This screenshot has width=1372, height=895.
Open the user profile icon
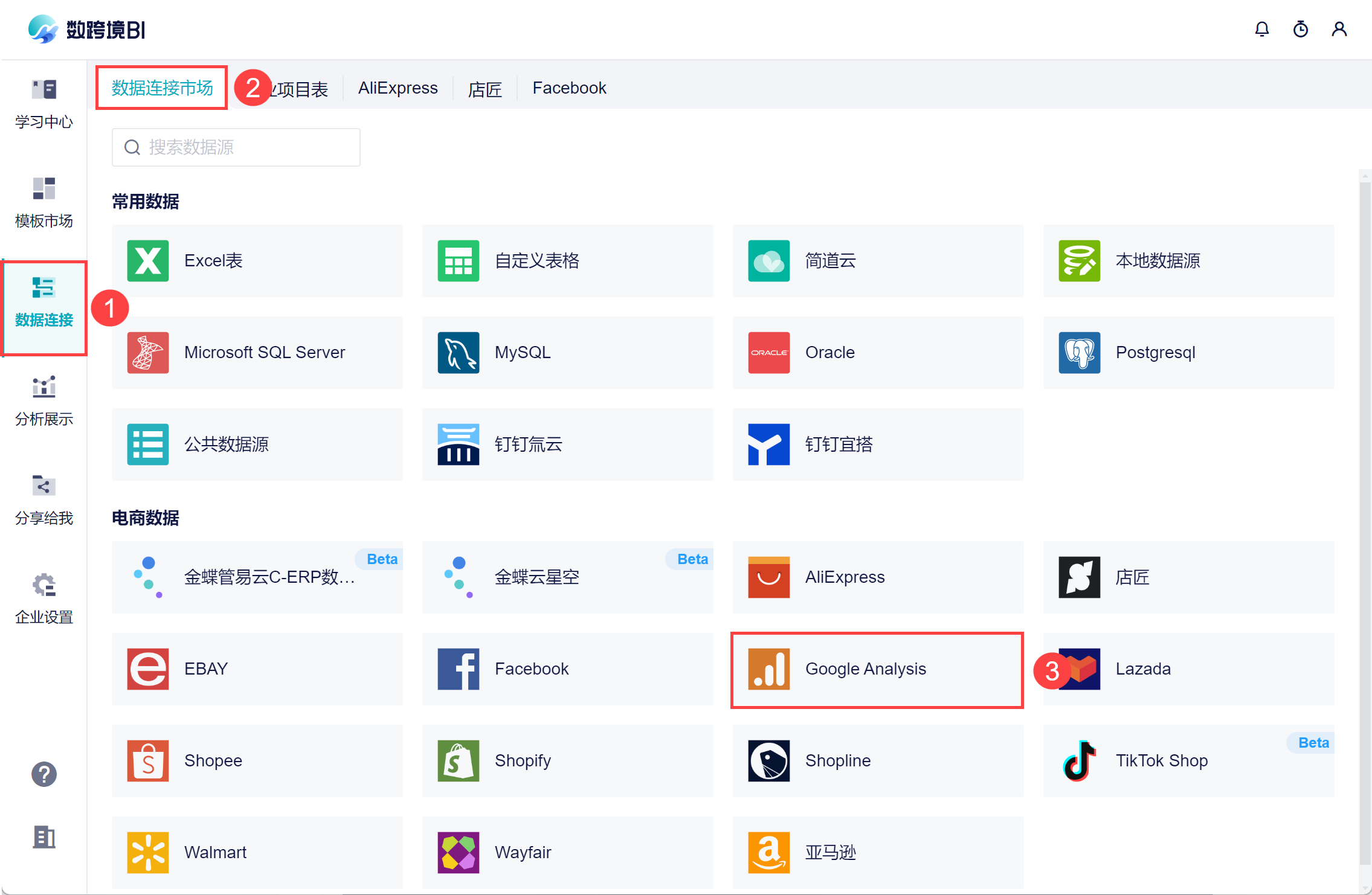pyautogui.click(x=1339, y=29)
